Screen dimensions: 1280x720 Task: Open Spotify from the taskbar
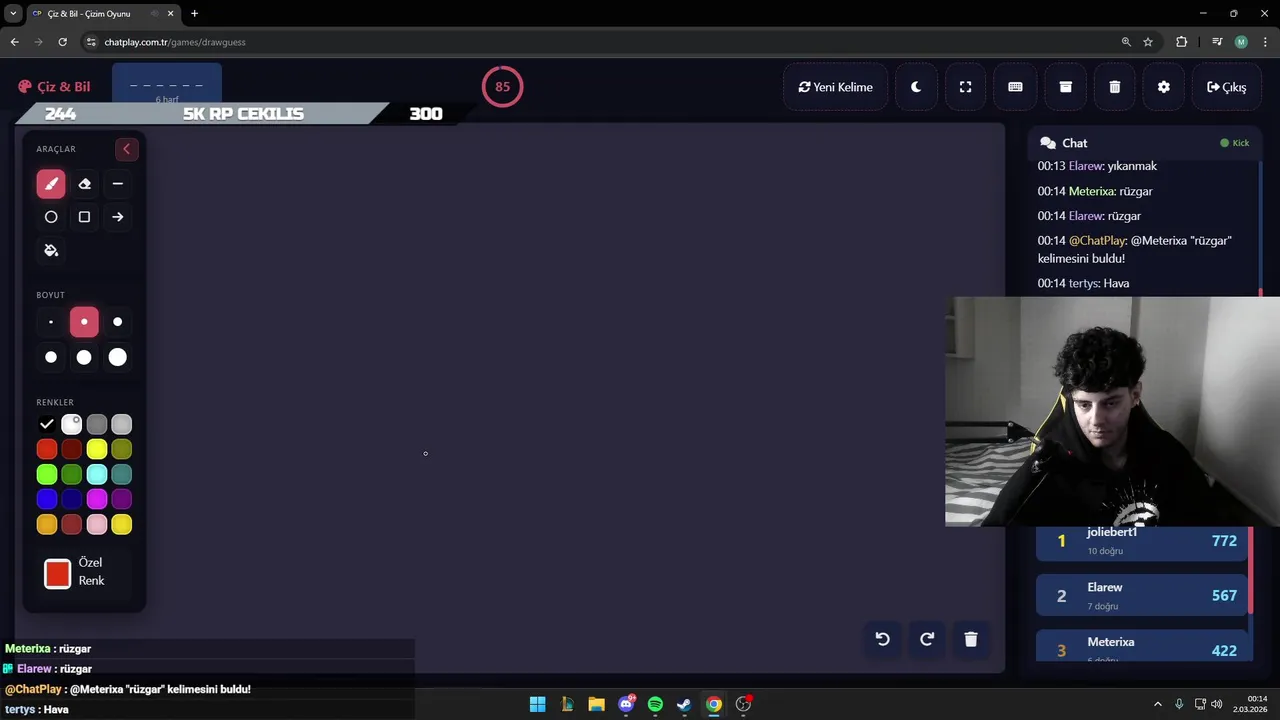(x=655, y=704)
